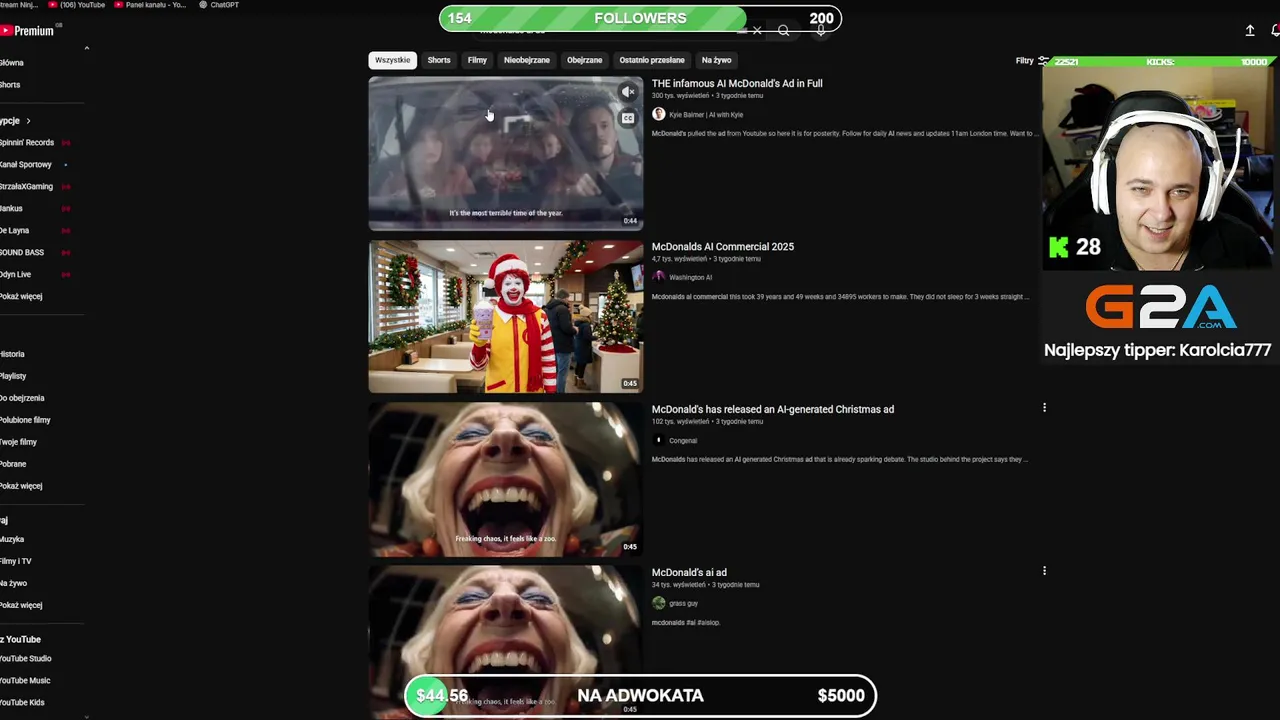Click the Filtry button label
Viewport: 1280px width, 720px height.
pos(1024,61)
